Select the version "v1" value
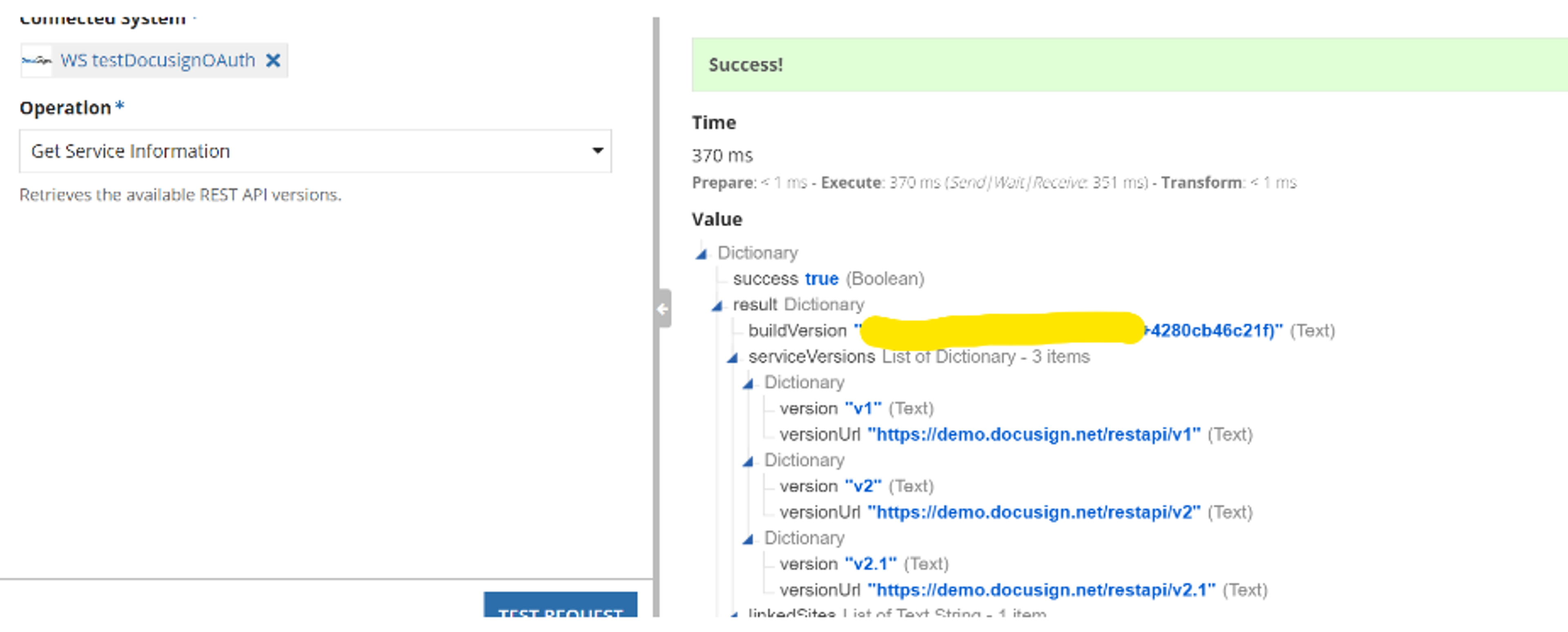1568x632 pixels. (863, 409)
